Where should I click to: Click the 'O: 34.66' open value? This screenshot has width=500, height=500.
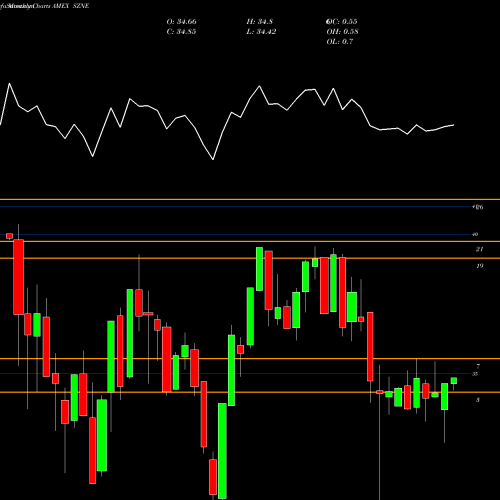[x=181, y=22]
